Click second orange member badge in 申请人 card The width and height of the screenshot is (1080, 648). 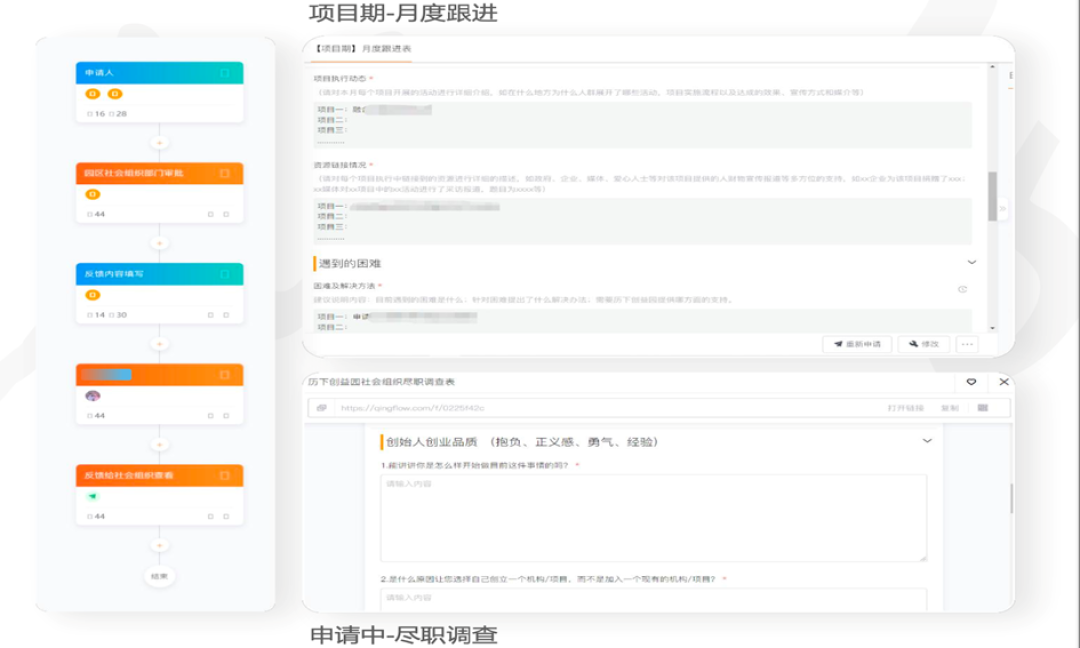pyautogui.click(x=115, y=94)
